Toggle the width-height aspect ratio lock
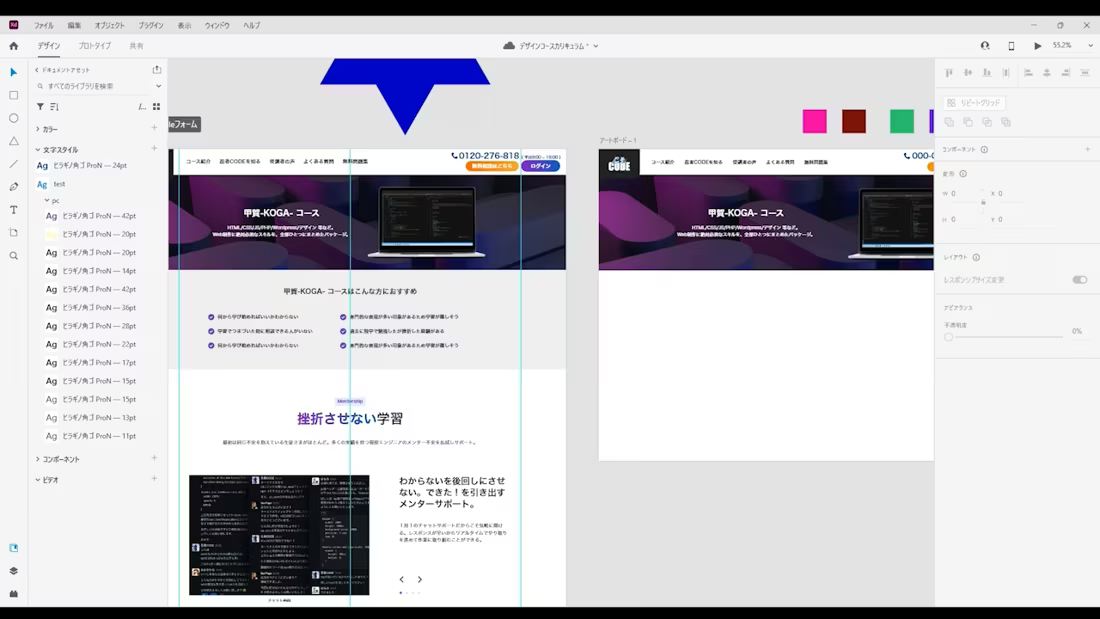Viewport: 1100px width, 619px height. click(x=983, y=202)
